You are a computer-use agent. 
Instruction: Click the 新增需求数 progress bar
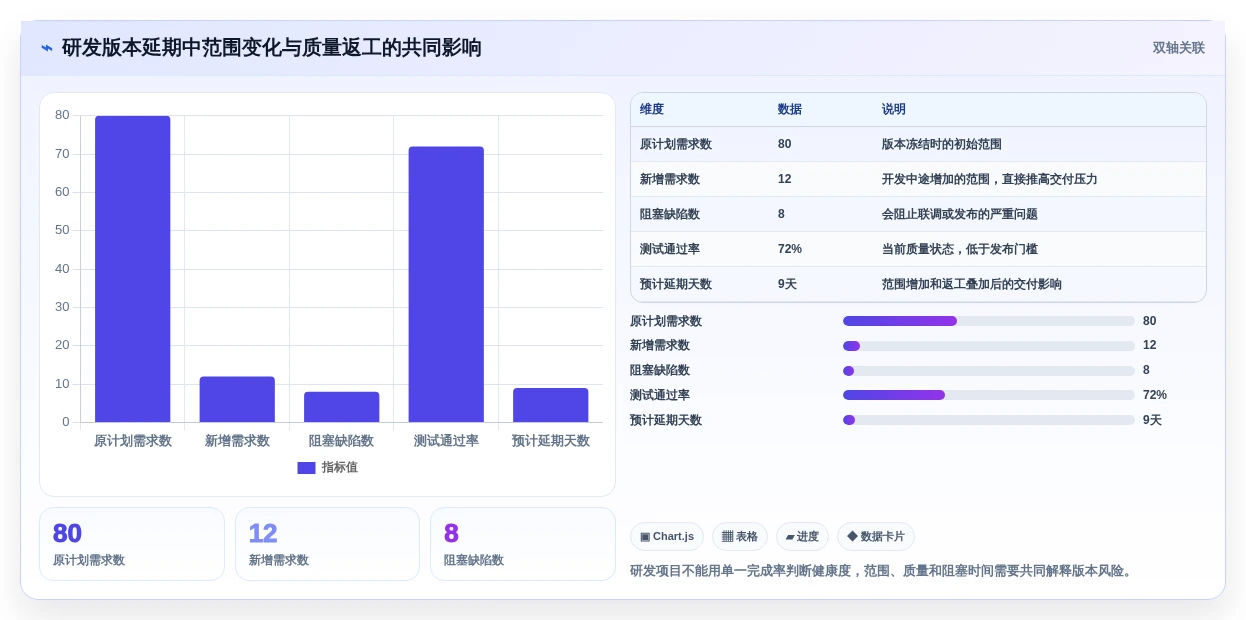click(989, 346)
